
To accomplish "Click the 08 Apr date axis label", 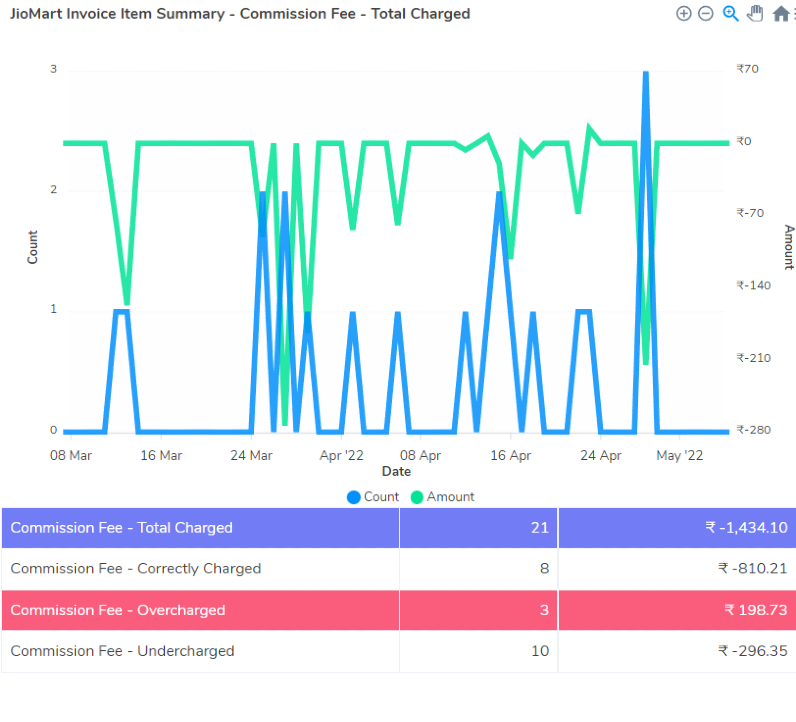I will [x=420, y=455].
